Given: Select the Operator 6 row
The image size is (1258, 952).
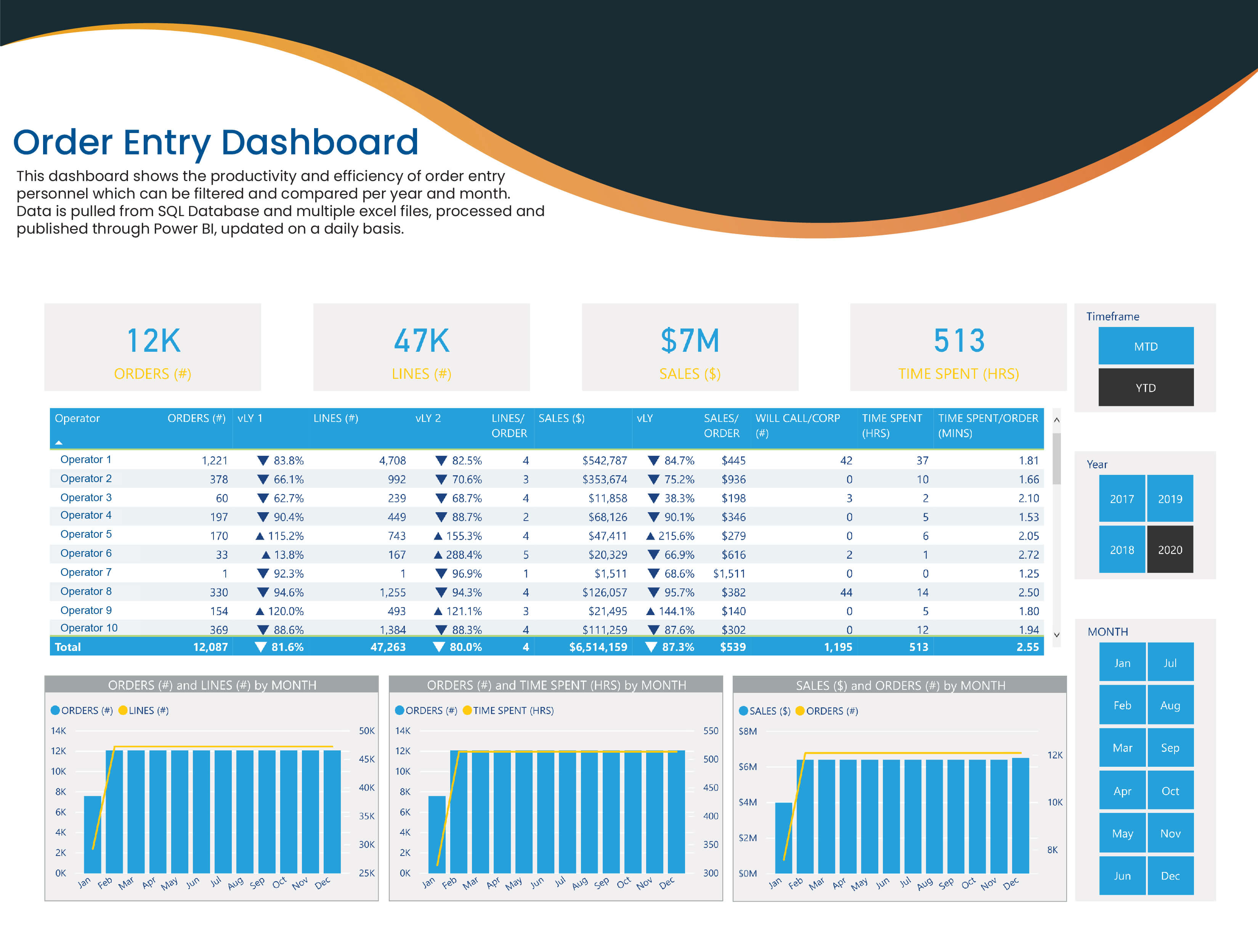Looking at the screenshot, I should [547, 554].
